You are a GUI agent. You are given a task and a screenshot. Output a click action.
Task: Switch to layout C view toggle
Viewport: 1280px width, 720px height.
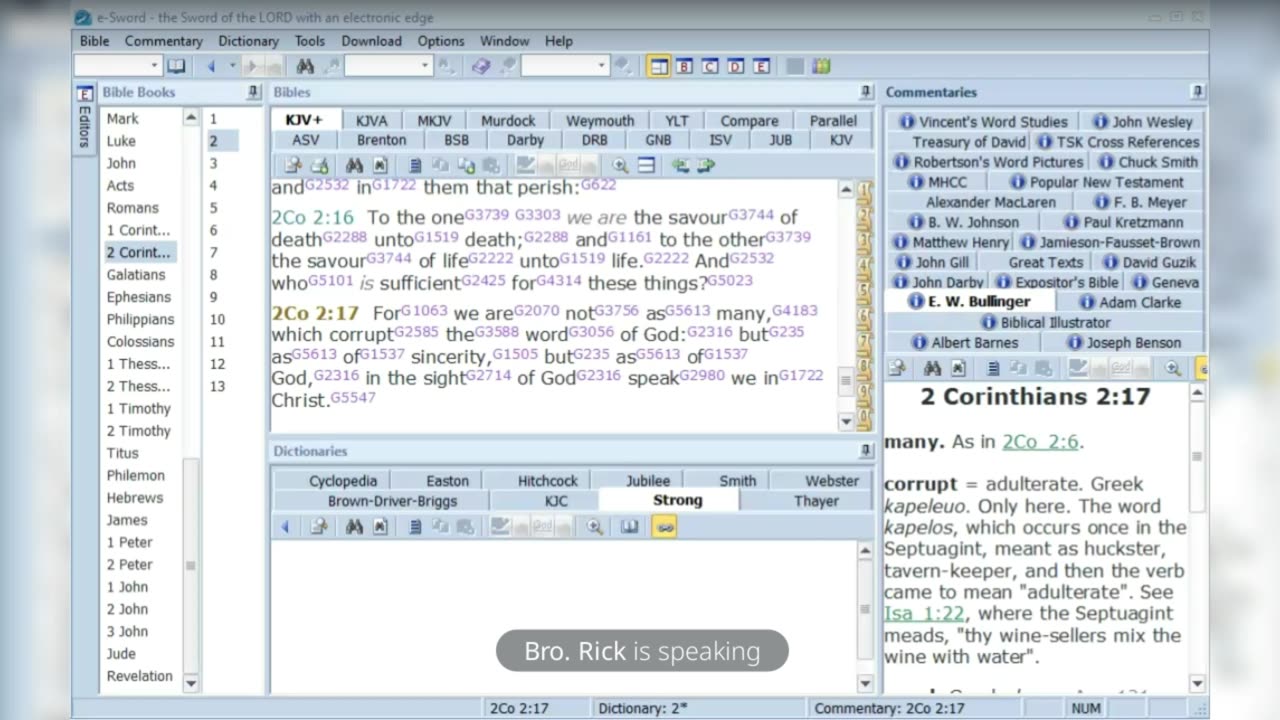point(710,66)
